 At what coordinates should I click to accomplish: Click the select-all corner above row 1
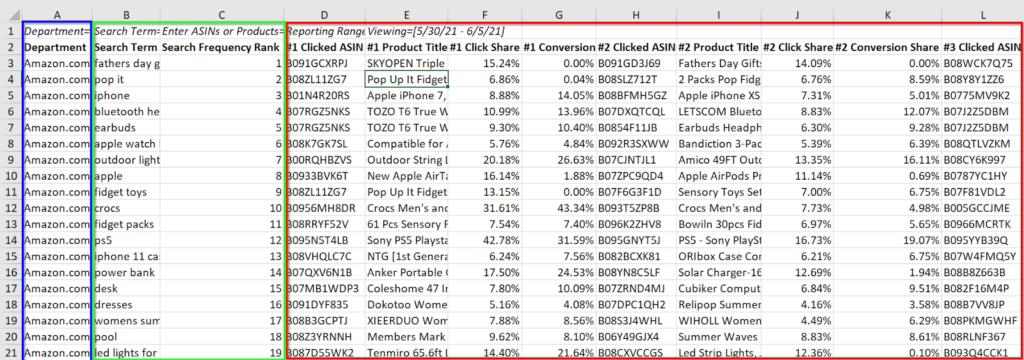click(11, 13)
